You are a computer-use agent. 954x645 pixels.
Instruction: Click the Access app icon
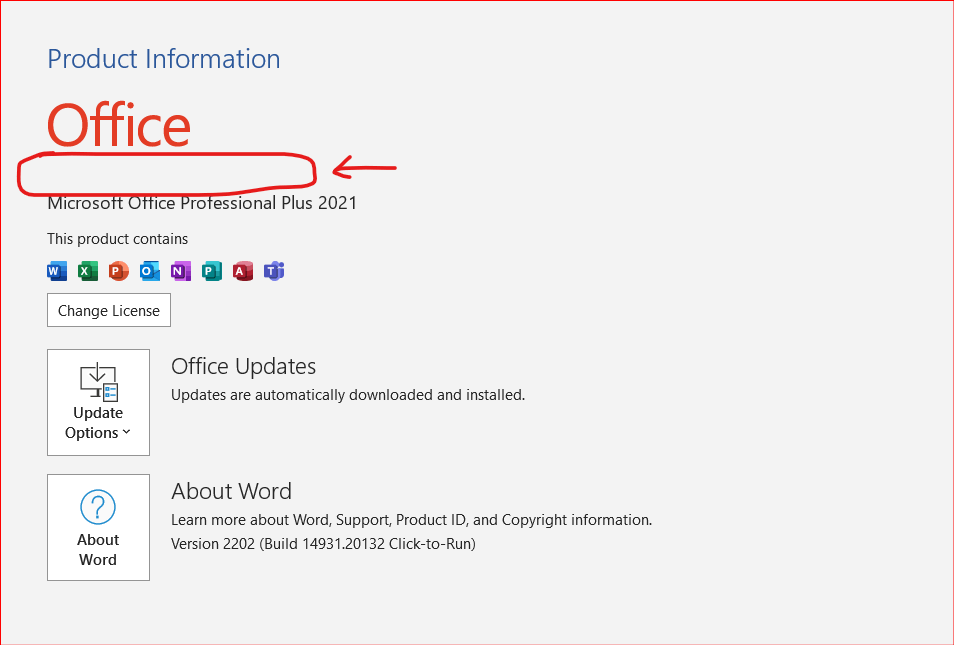pyautogui.click(x=243, y=271)
